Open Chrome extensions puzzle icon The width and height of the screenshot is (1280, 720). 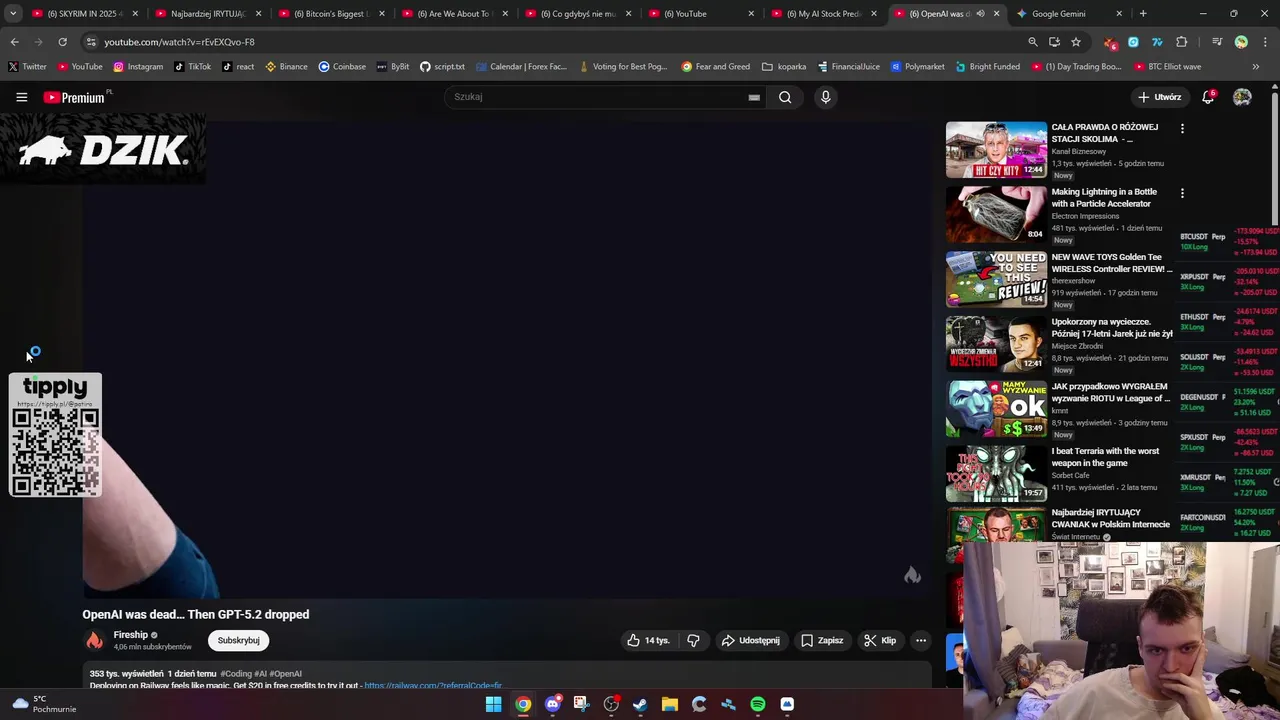click(1182, 42)
